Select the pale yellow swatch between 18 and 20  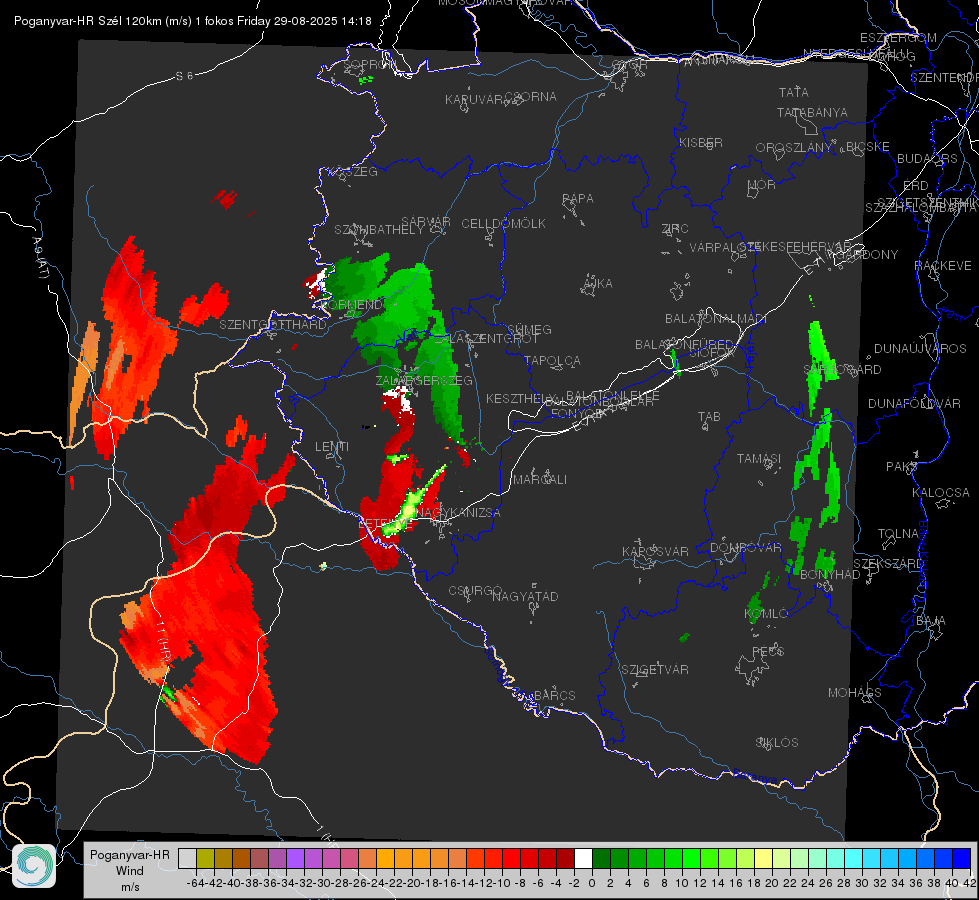(764, 858)
